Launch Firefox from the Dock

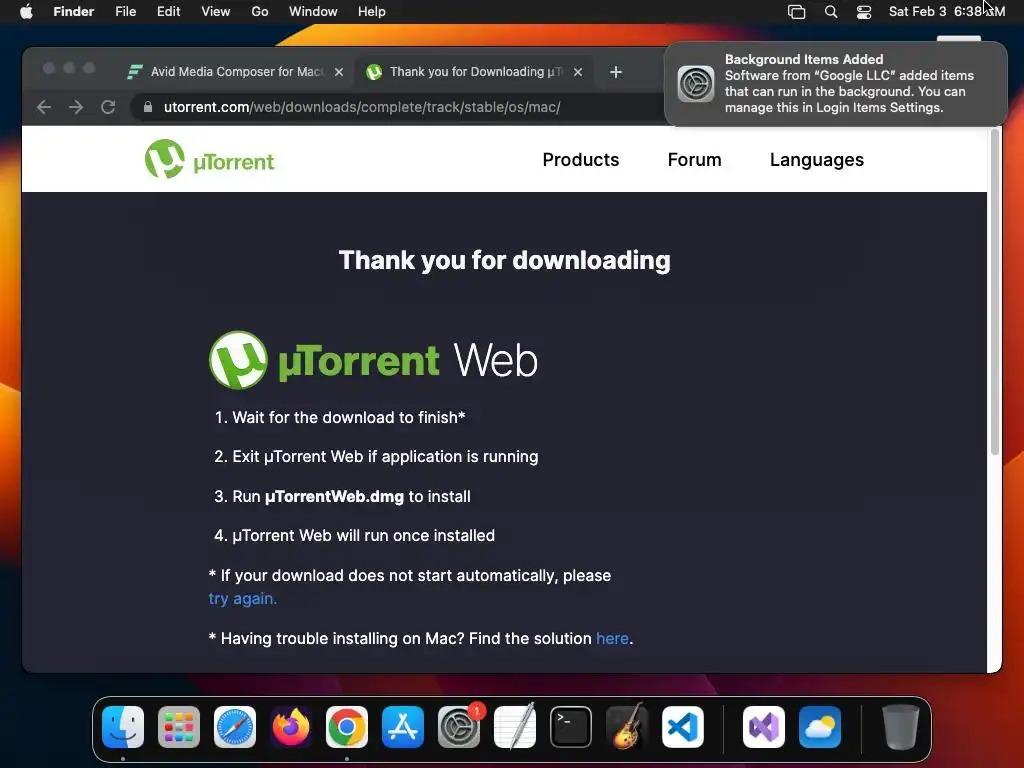(291, 727)
